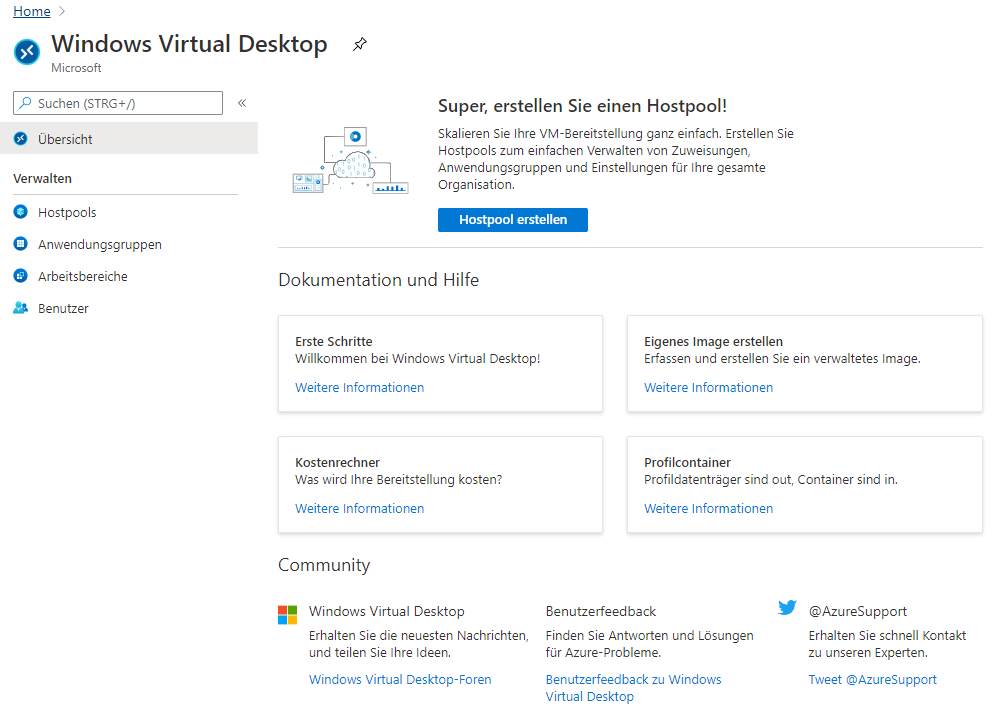
Task: Open Weitere Informationen under Kostenrechner
Action: tap(360, 508)
